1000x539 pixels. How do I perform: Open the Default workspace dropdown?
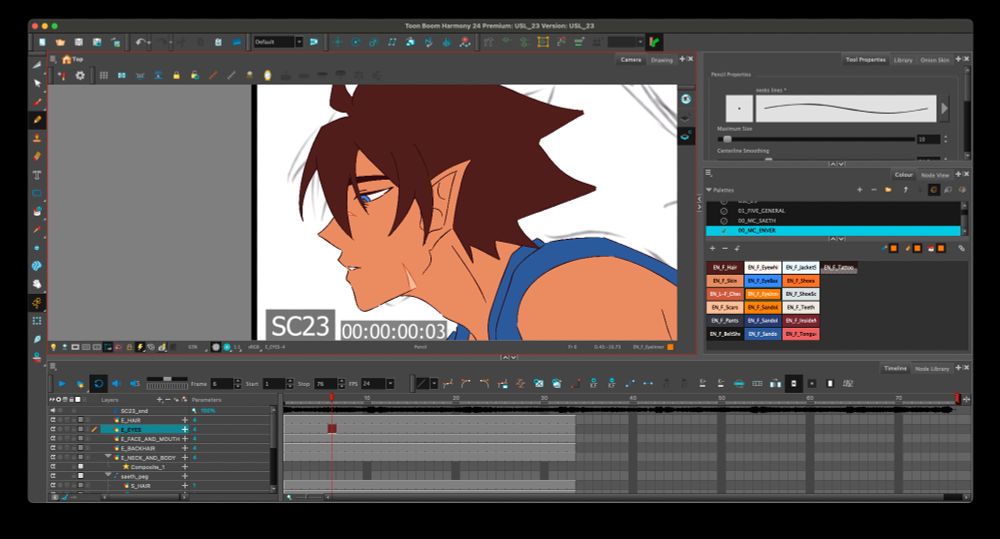299,42
